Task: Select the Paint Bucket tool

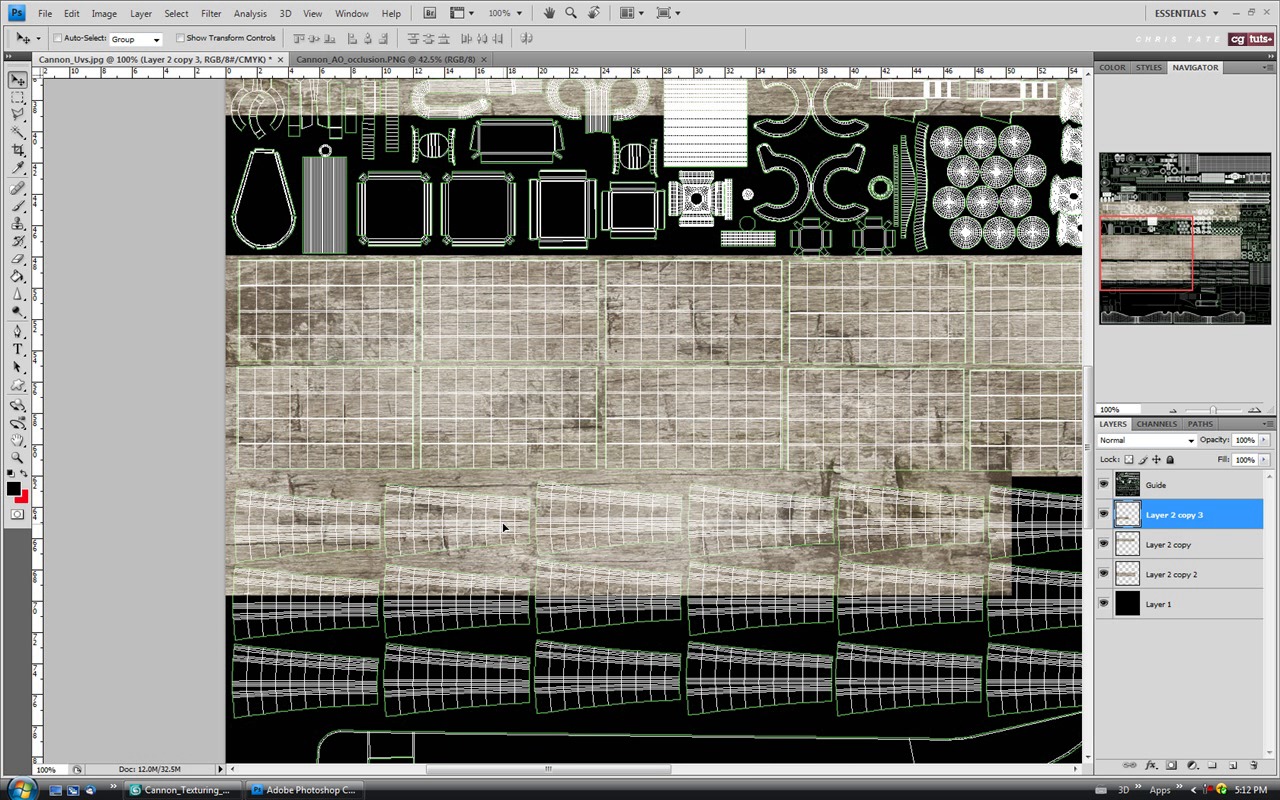Action: [18, 276]
